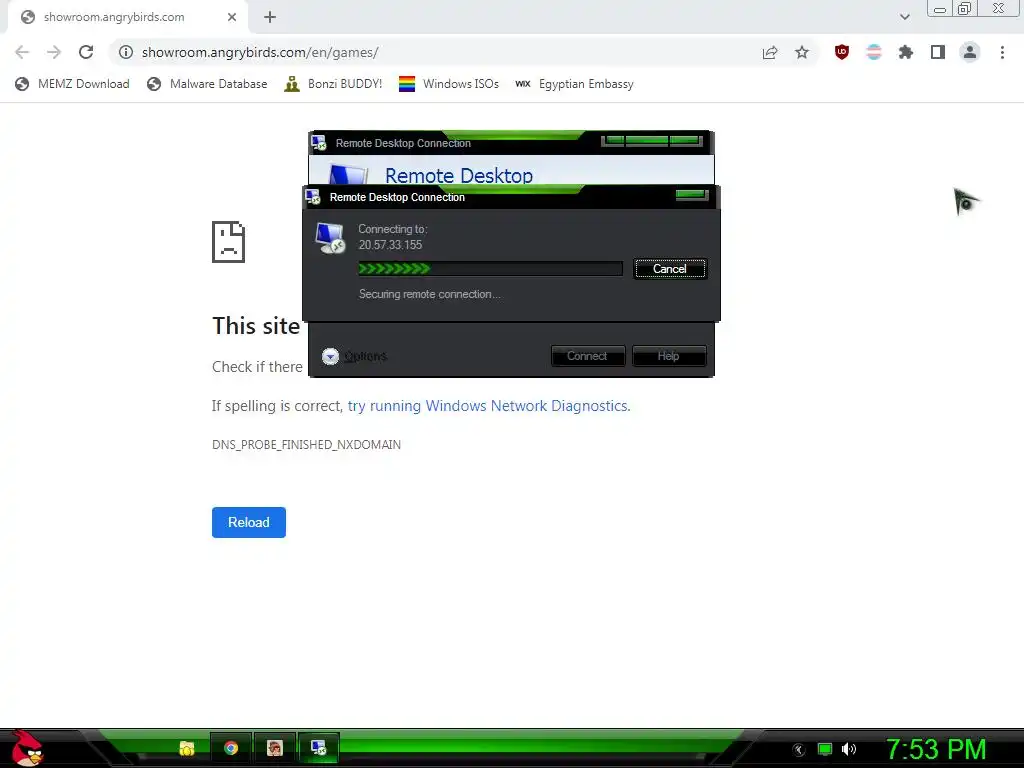Select the showroom.angrybirds.com tab

point(127,17)
